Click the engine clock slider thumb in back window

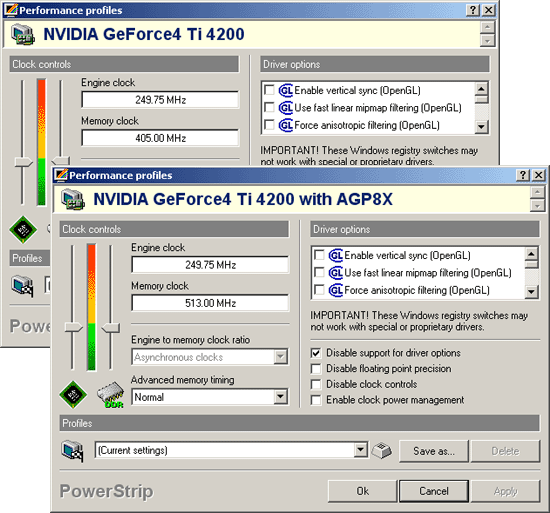click(x=24, y=162)
